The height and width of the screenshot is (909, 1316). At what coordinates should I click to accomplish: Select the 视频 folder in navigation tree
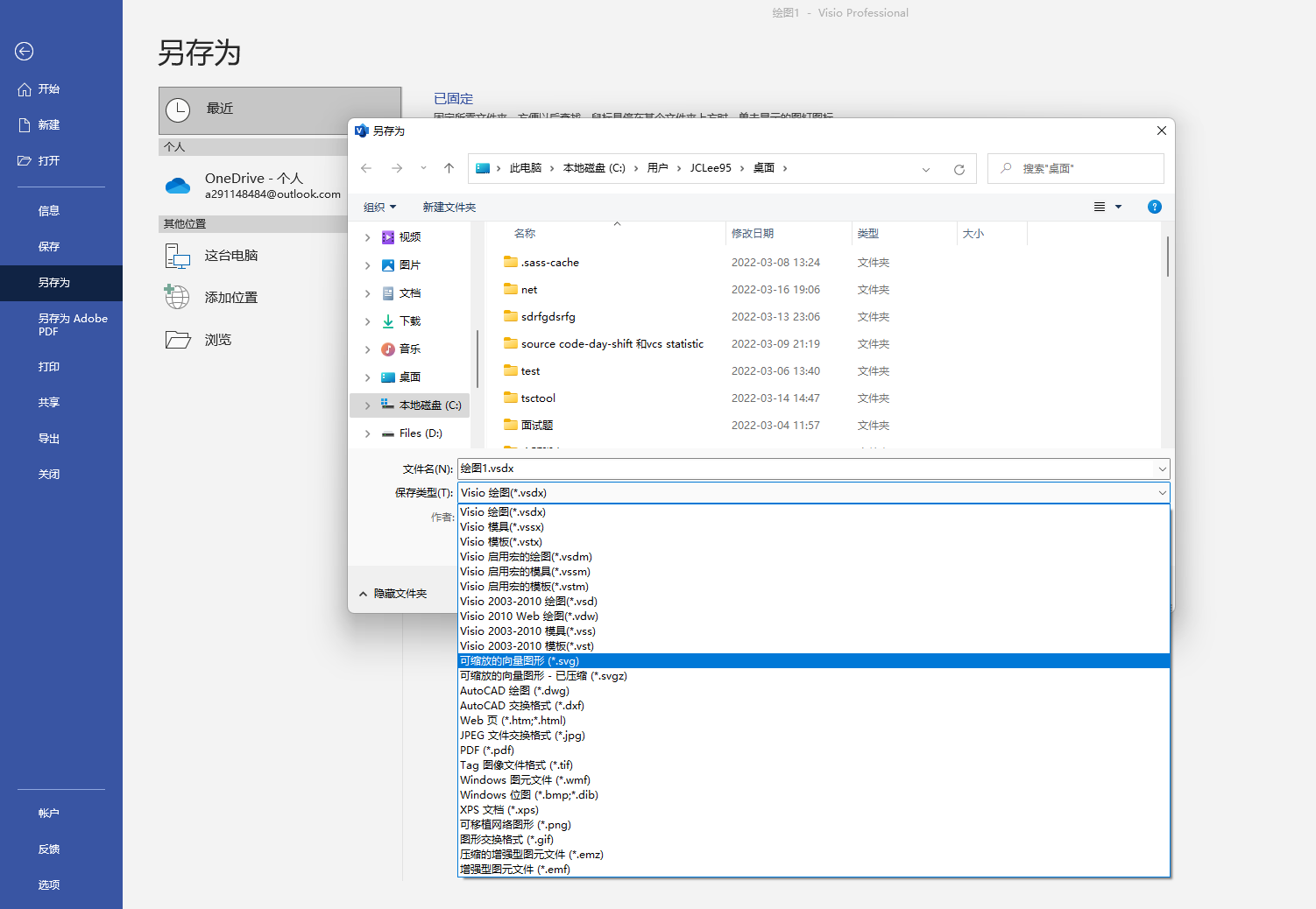coord(410,237)
